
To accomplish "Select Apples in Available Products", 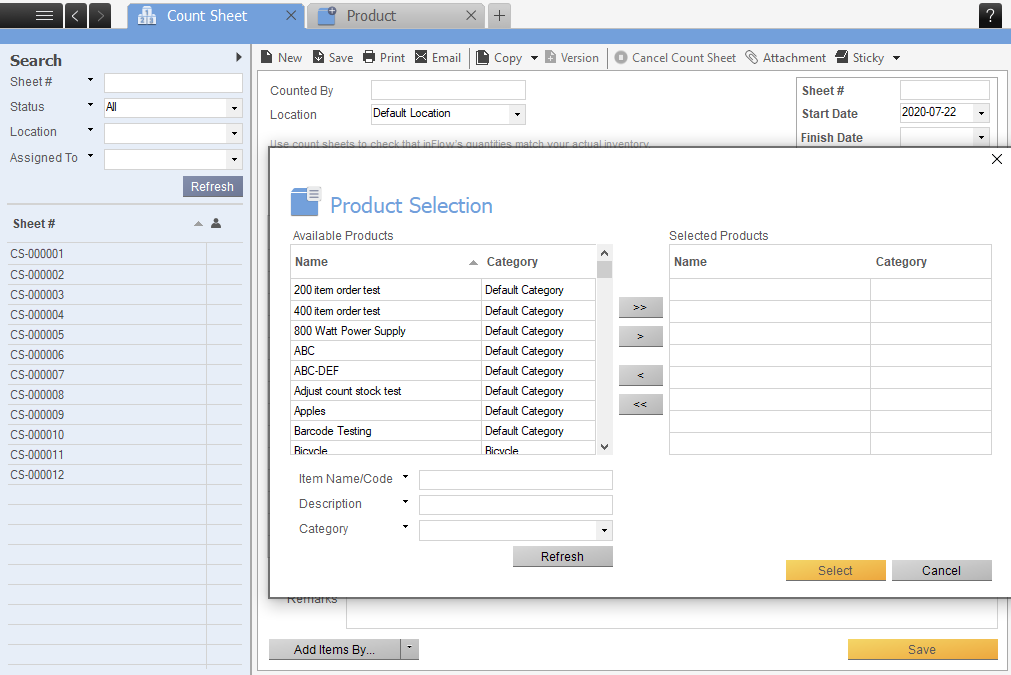I will 310,411.
